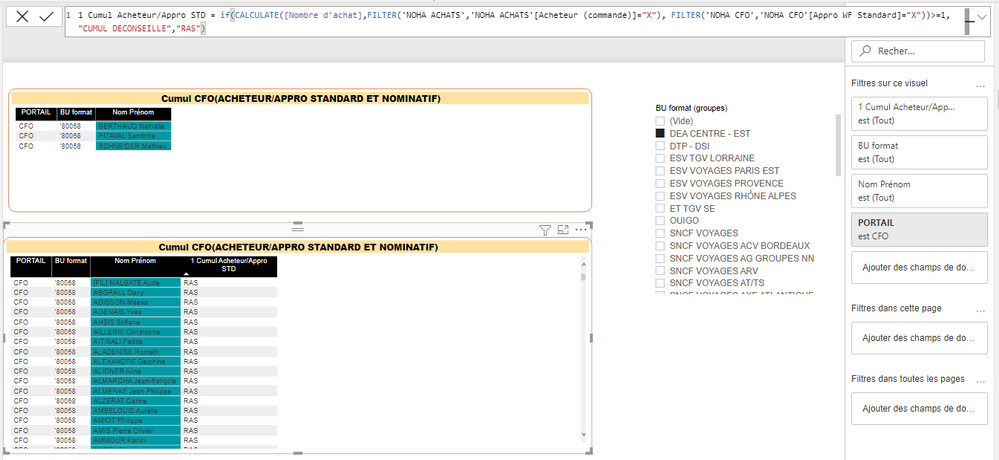This screenshot has height=460, width=999.
Task: Check SNCF VOYAGES ACV BORDEAUX in the slicer
Action: (x=660, y=245)
